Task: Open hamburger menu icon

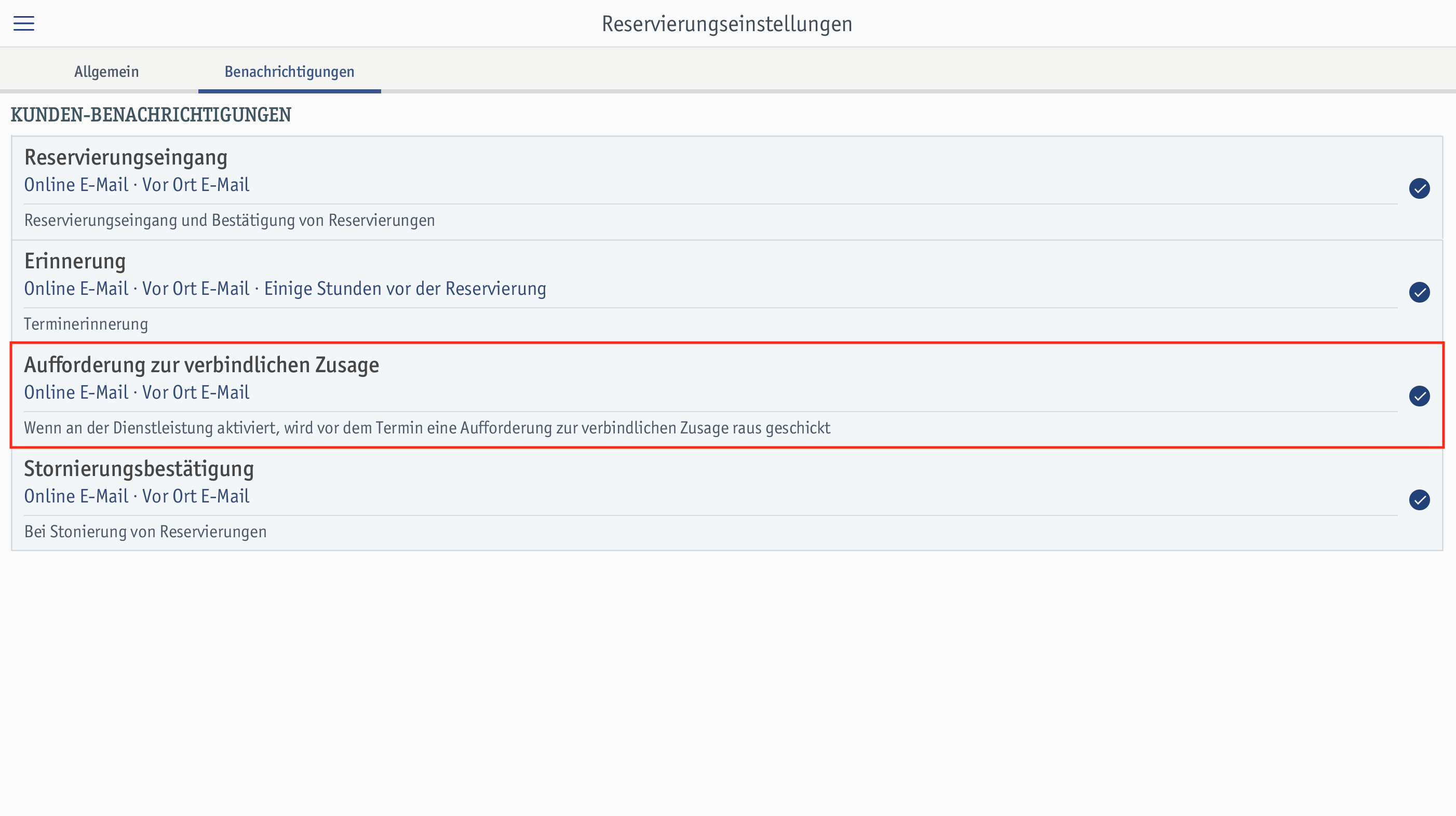Action: pyautogui.click(x=24, y=23)
